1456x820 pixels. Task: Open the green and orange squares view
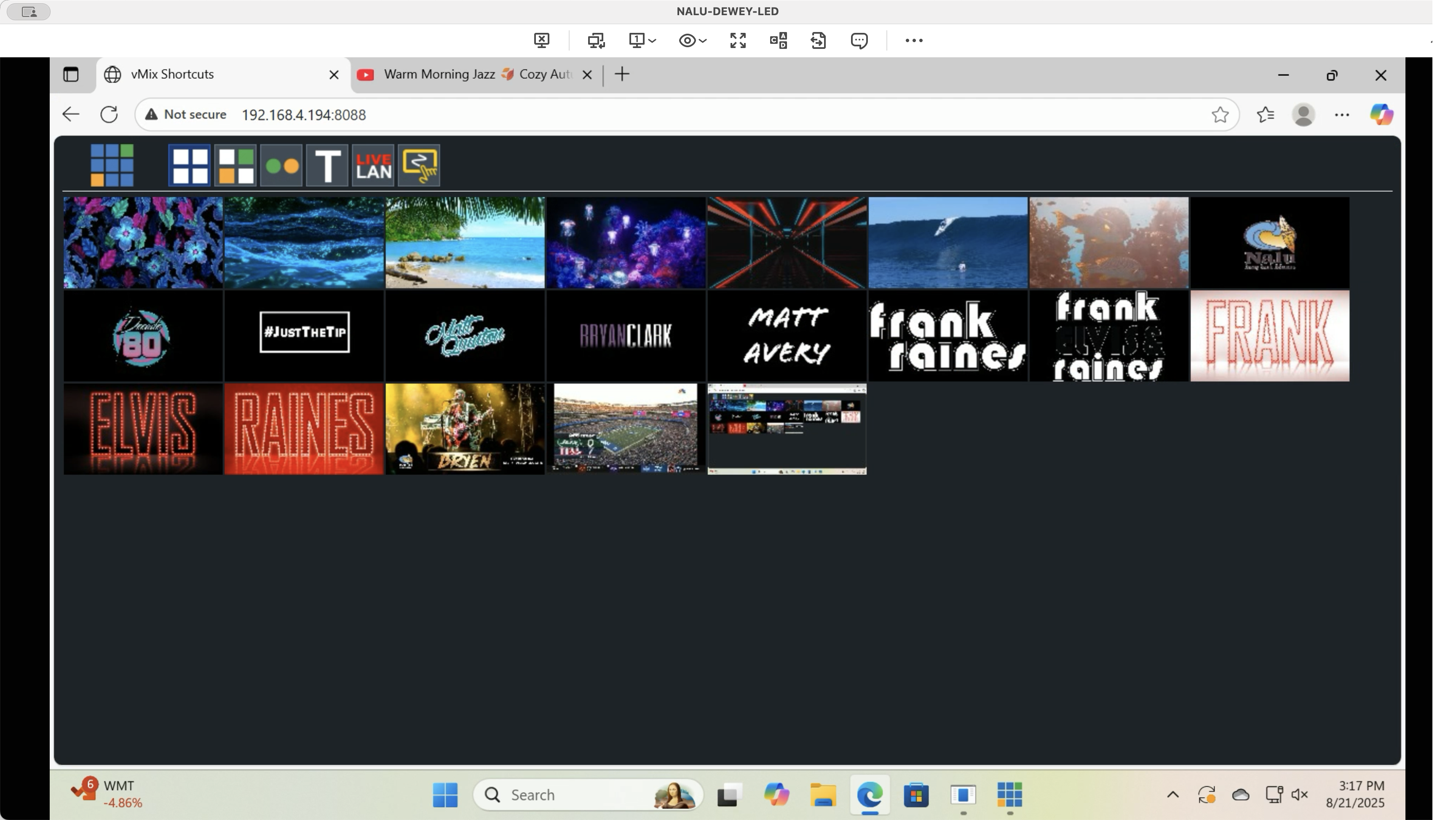236,165
